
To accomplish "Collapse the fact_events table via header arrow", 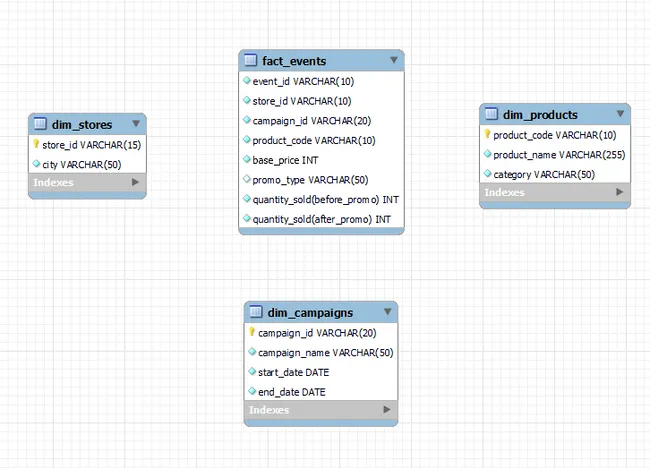I will [393, 60].
